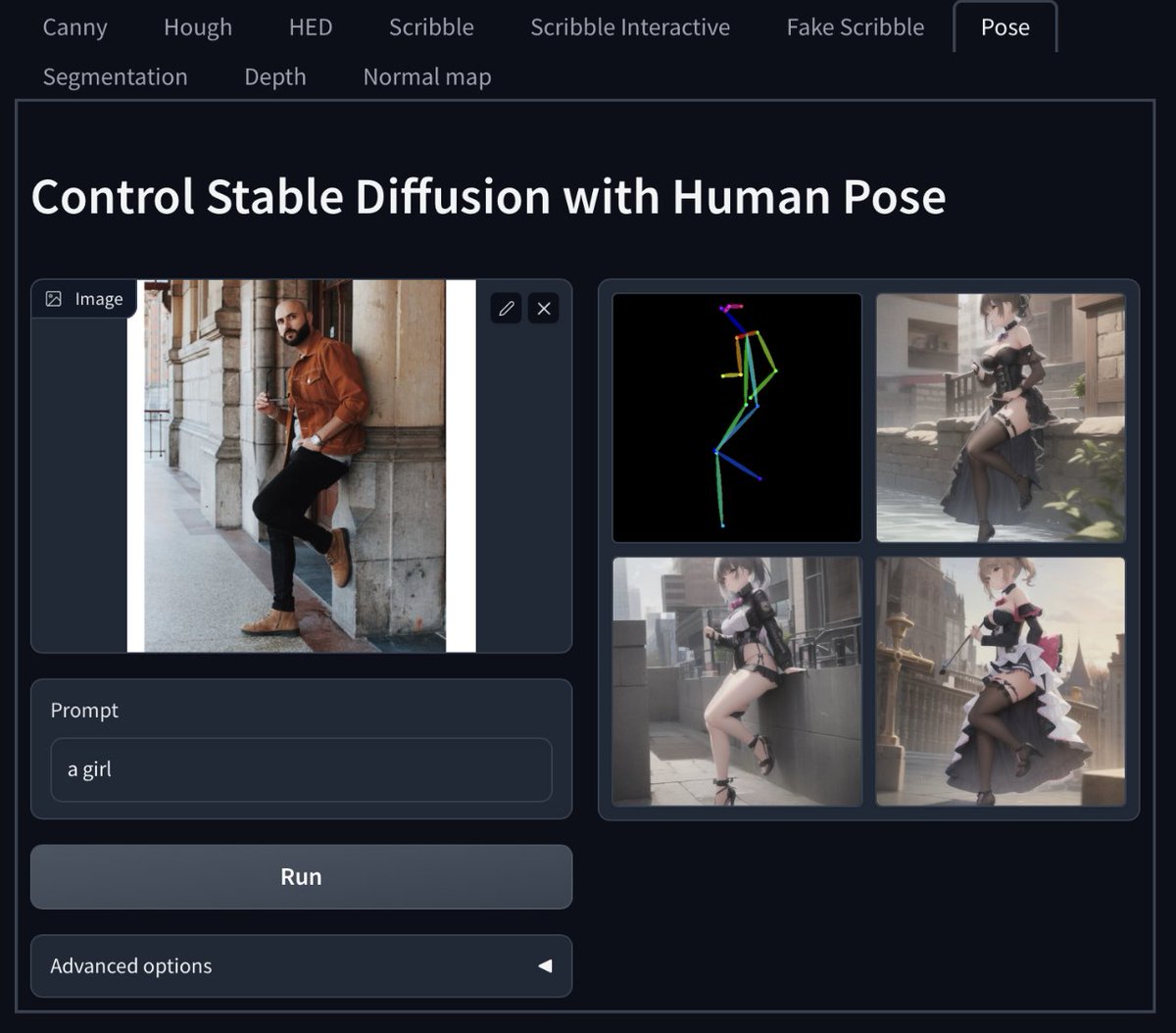Click the active Pose tab
Viewport: 1176px width, 1033px height.
[1004, 27]
